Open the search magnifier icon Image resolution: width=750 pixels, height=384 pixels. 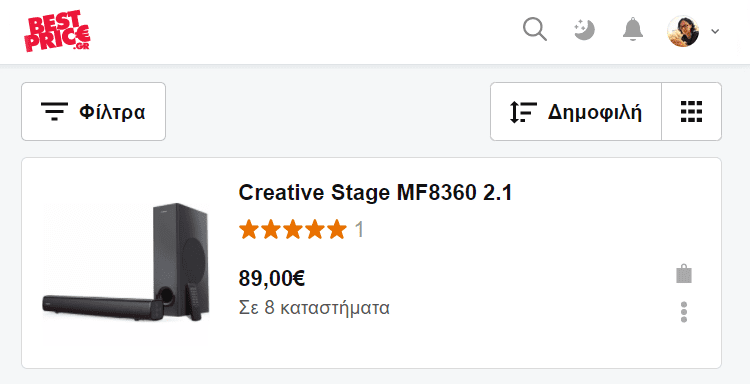(x=535, y=30)
